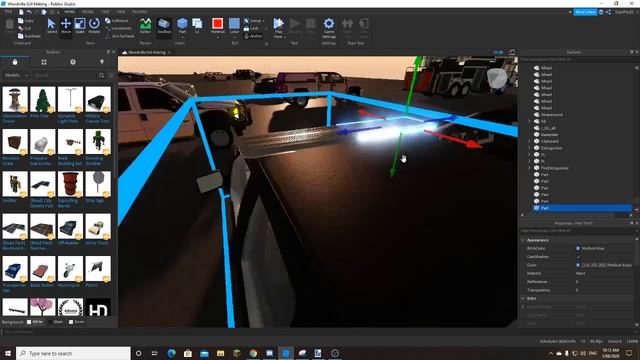
Task: Toggle Collisions option
Action: [117, 20]
